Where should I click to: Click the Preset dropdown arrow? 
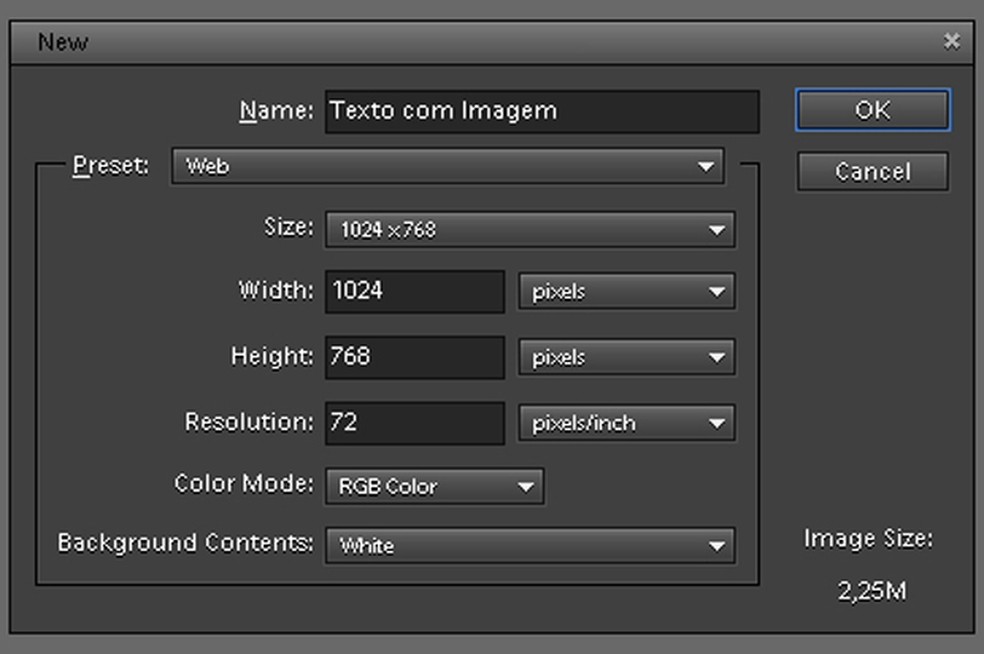point(707,167)
